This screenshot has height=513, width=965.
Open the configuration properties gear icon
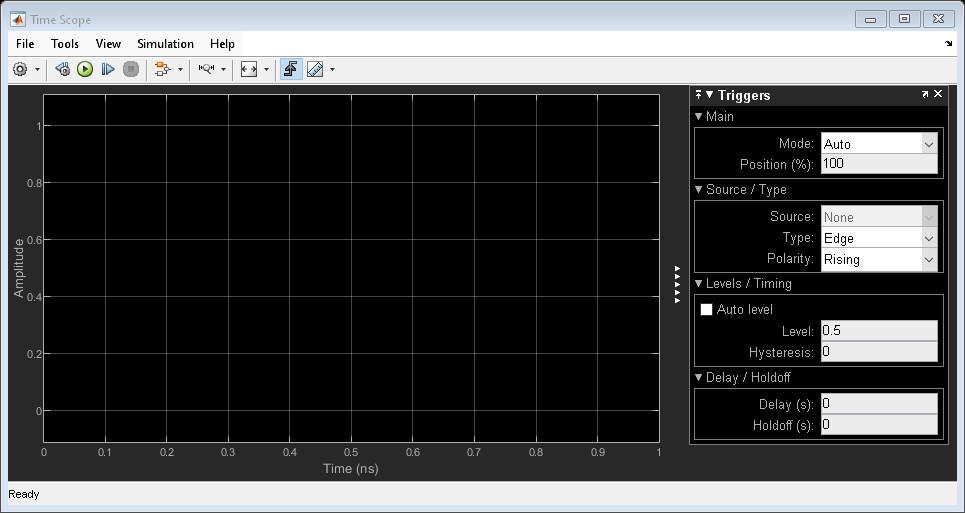(x=19, y=69)
